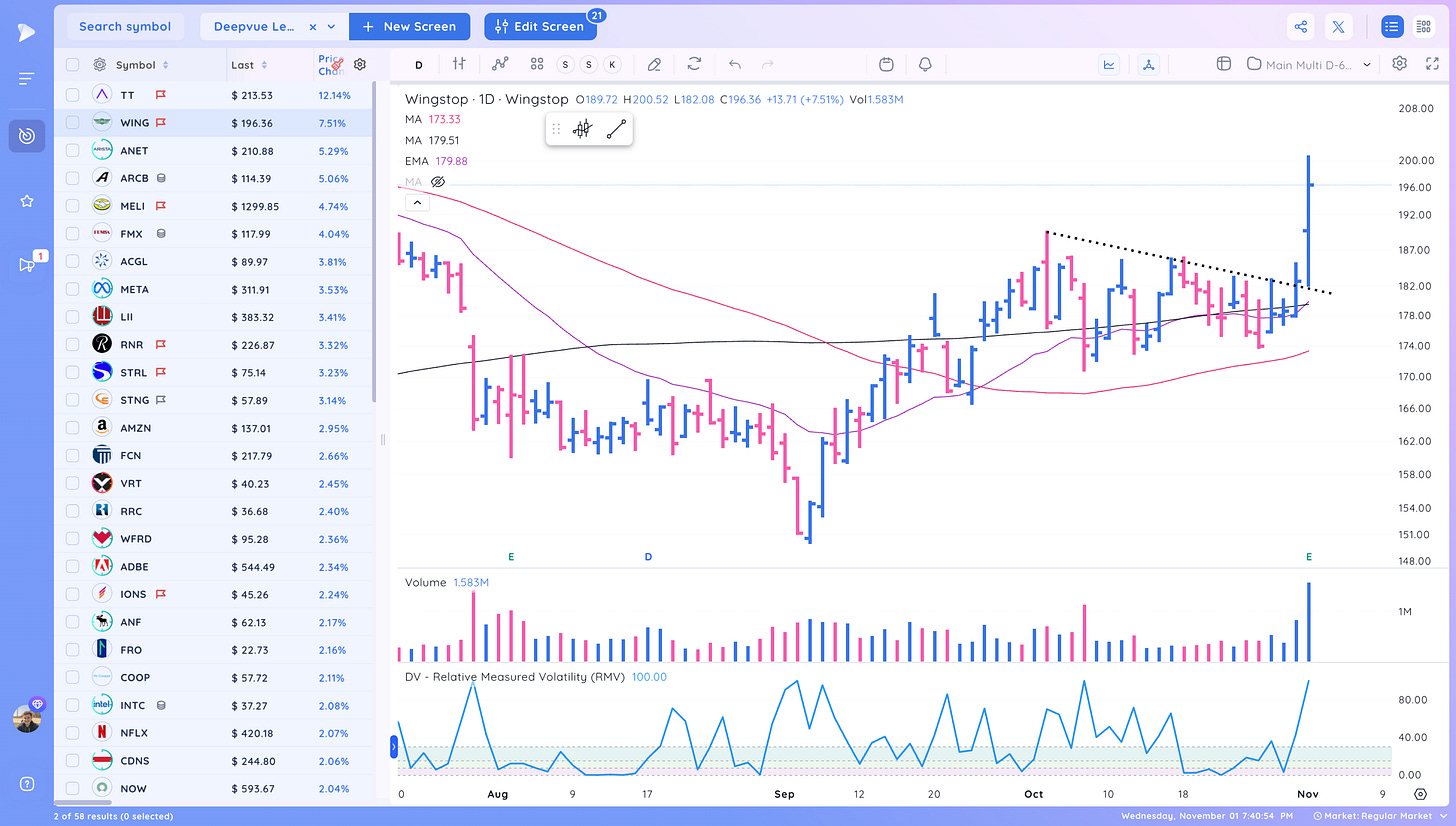
Task: Sort by the Symbol column
Action: (x=142, y=65)
